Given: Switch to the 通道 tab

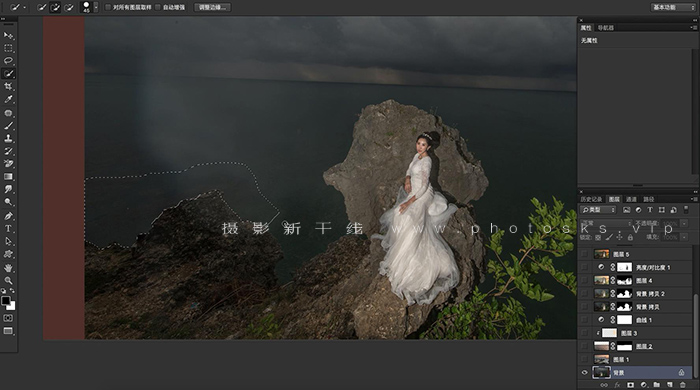Looking at the screenshot, I should click(631, 199).
